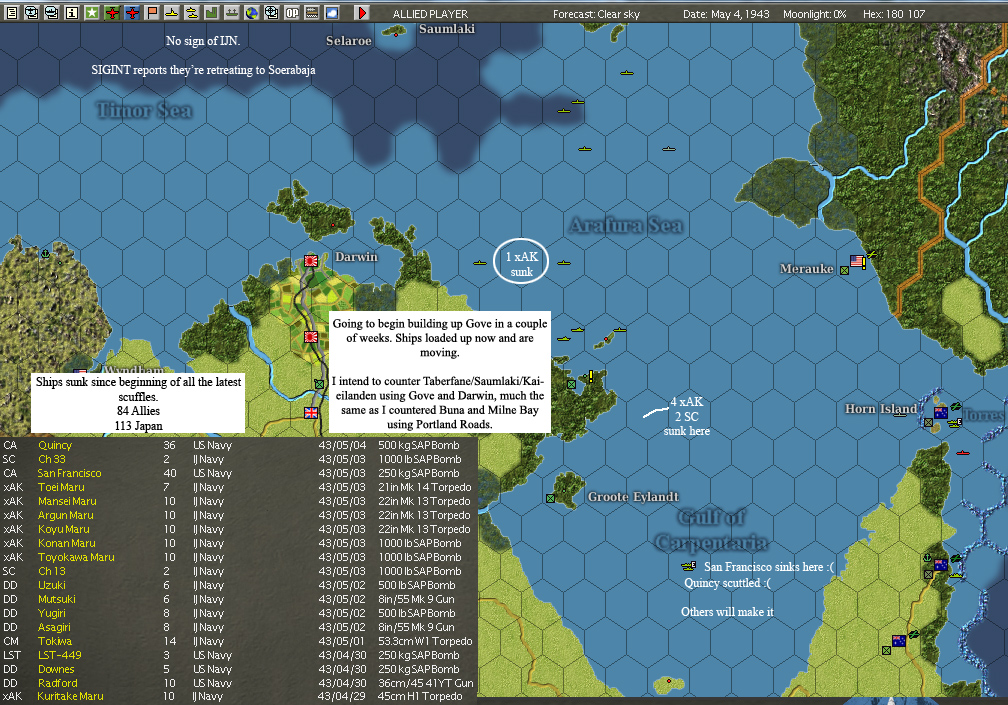Select the Uzuki destroyer entry
This screenshot has width=1008, height=705.
point(238,585)
